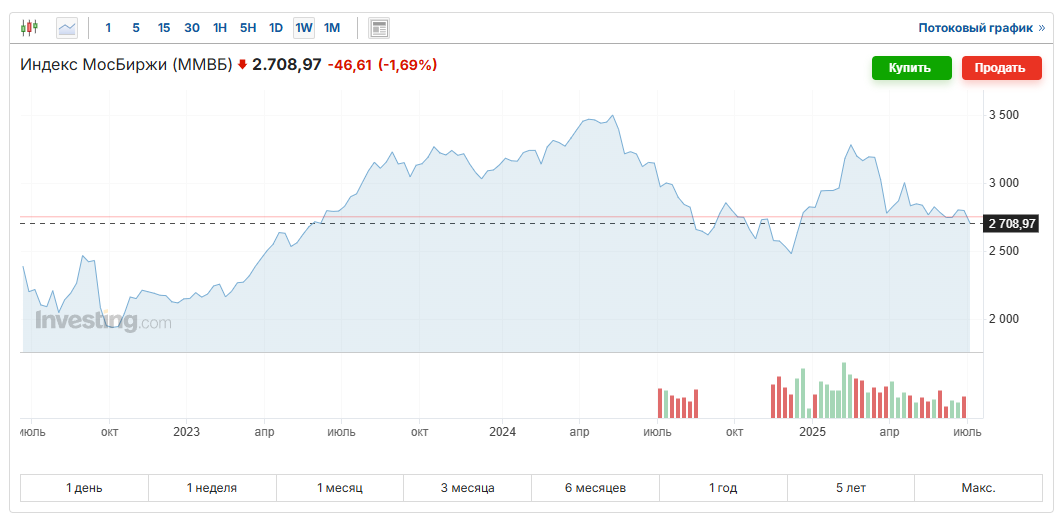Click the red down arrow beside price
Screen dimensions: 1060x521
coord(242,65)
